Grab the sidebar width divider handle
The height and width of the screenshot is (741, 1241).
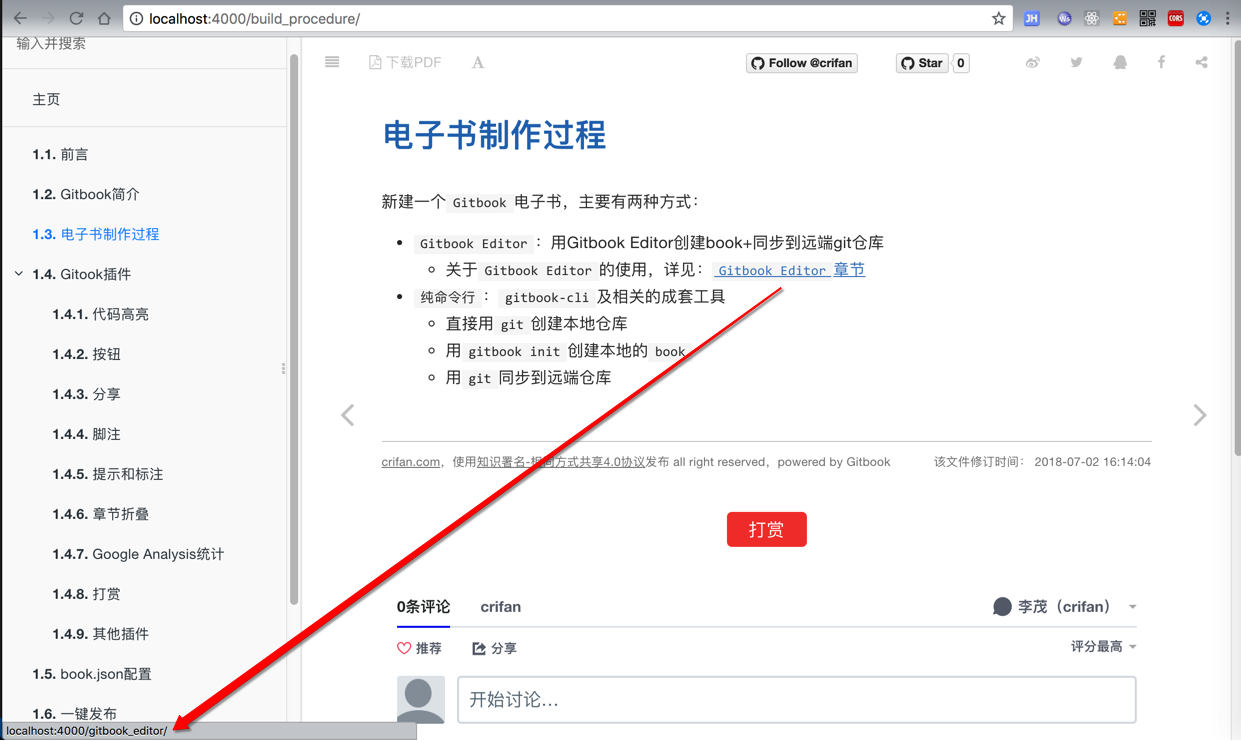coord(284,369)
